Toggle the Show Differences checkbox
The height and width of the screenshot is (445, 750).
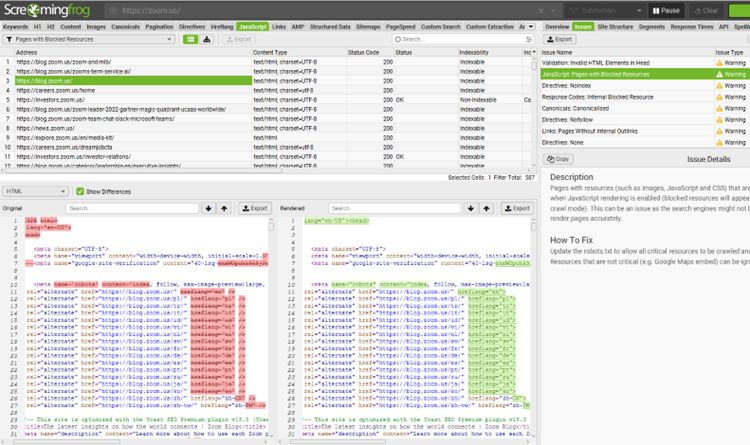point(79,190)
